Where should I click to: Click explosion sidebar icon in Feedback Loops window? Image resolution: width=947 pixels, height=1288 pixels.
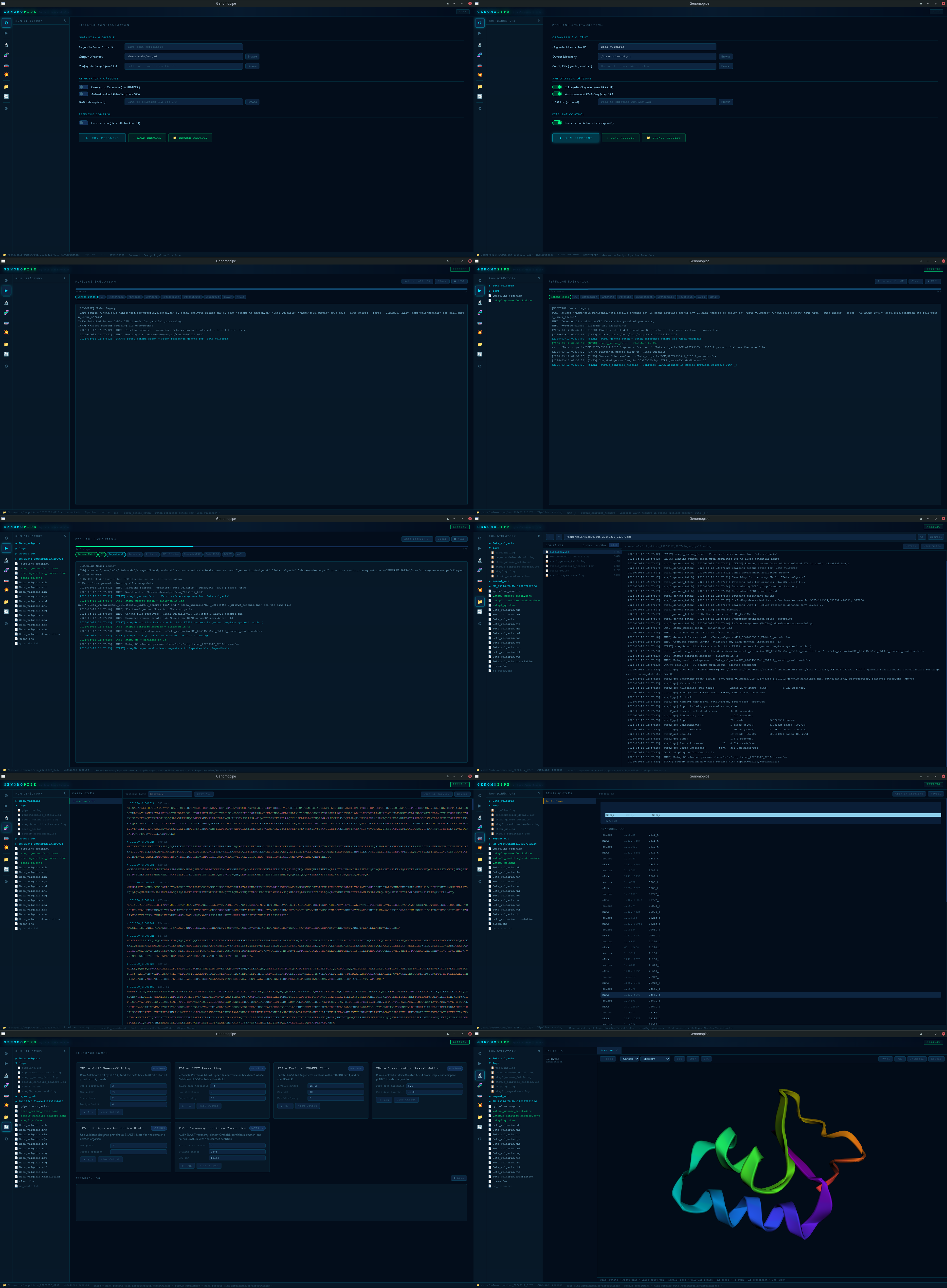pyautogui.click(x=6, y=1105)
